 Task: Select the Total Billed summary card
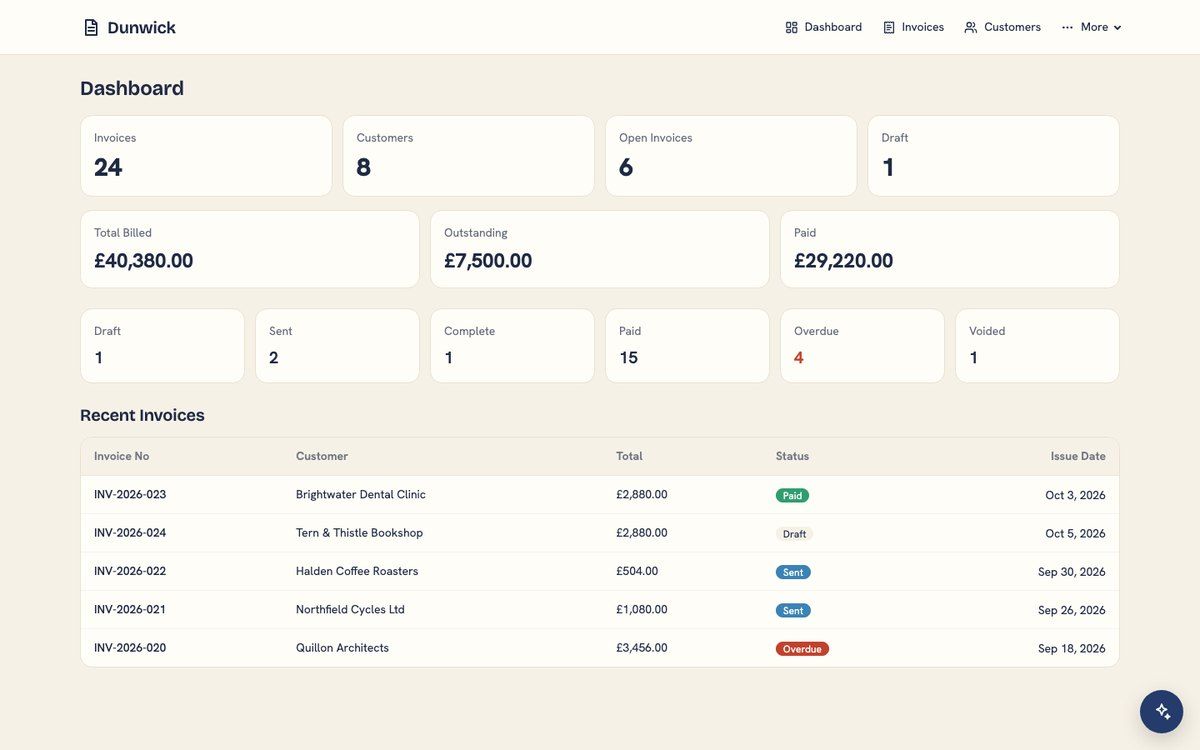point(250,249)
